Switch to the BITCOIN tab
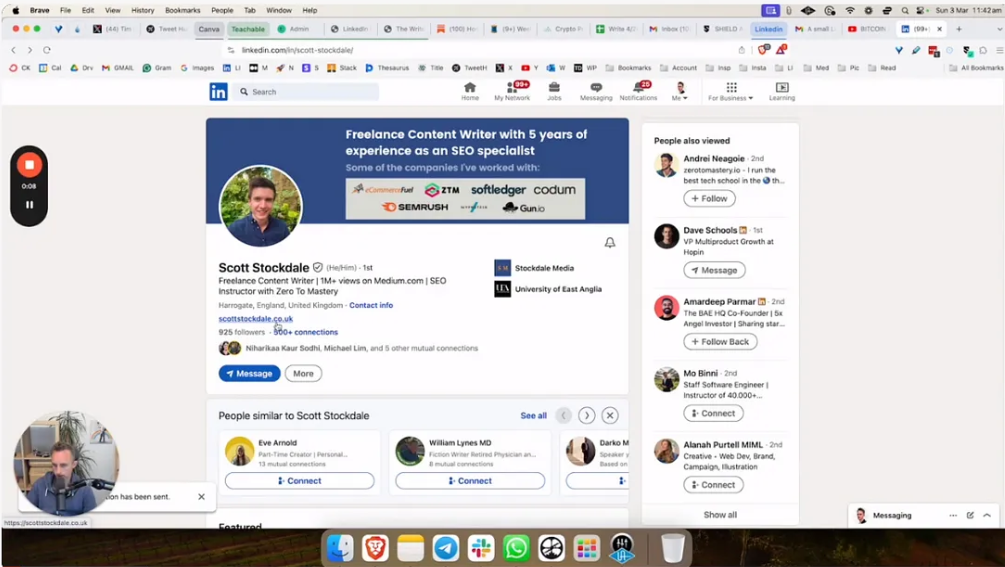The image size is (1005, 567). pos(867,29)
